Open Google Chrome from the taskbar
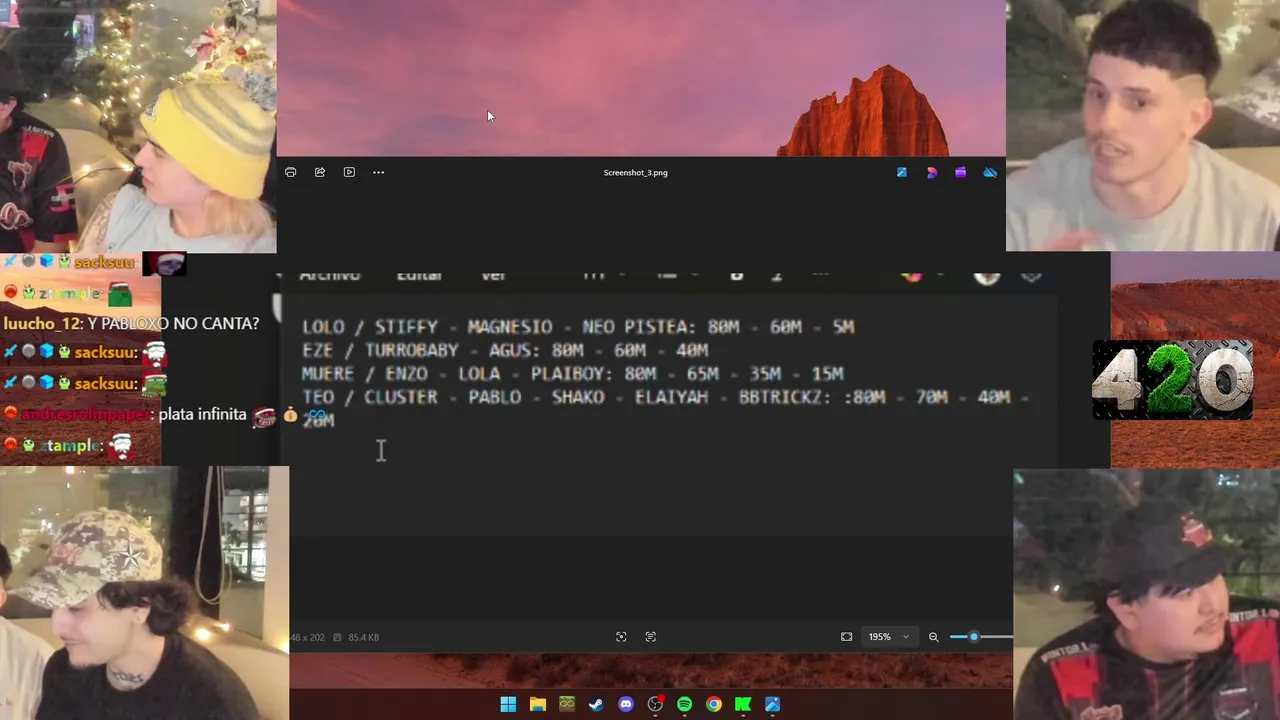 point(713,704)
